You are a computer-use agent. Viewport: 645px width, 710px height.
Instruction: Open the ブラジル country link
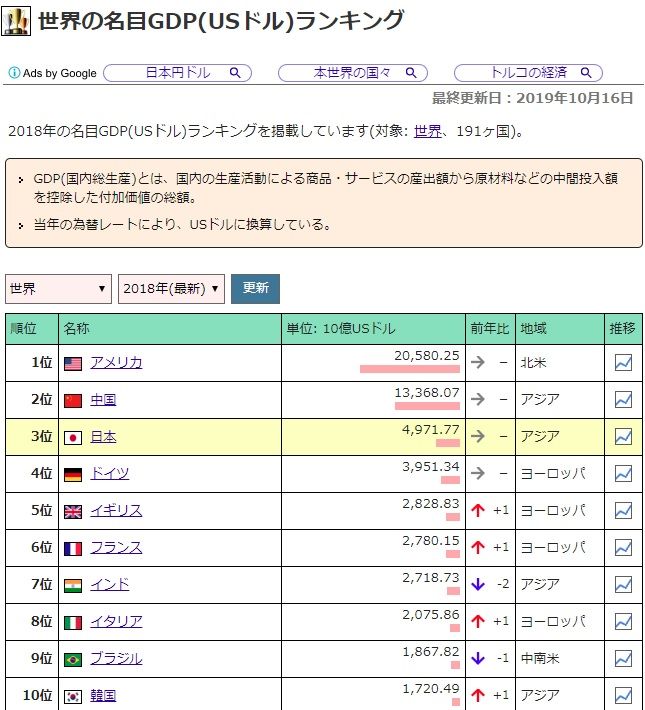click(x=116, y=658)
